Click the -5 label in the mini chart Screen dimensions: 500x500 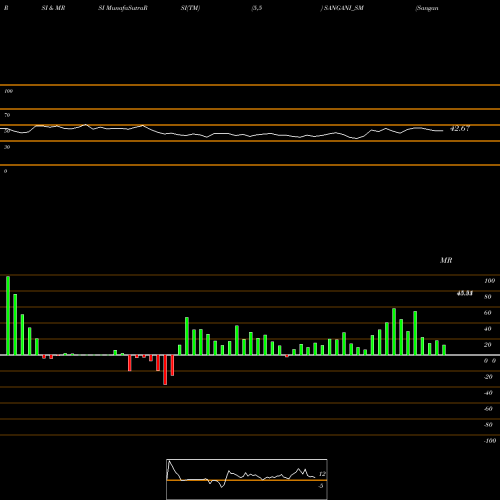click(320, 486)
